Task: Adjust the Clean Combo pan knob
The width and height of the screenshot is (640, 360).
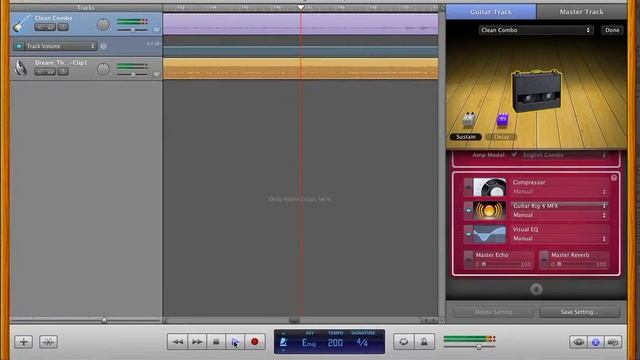Action: coord(103,25)
